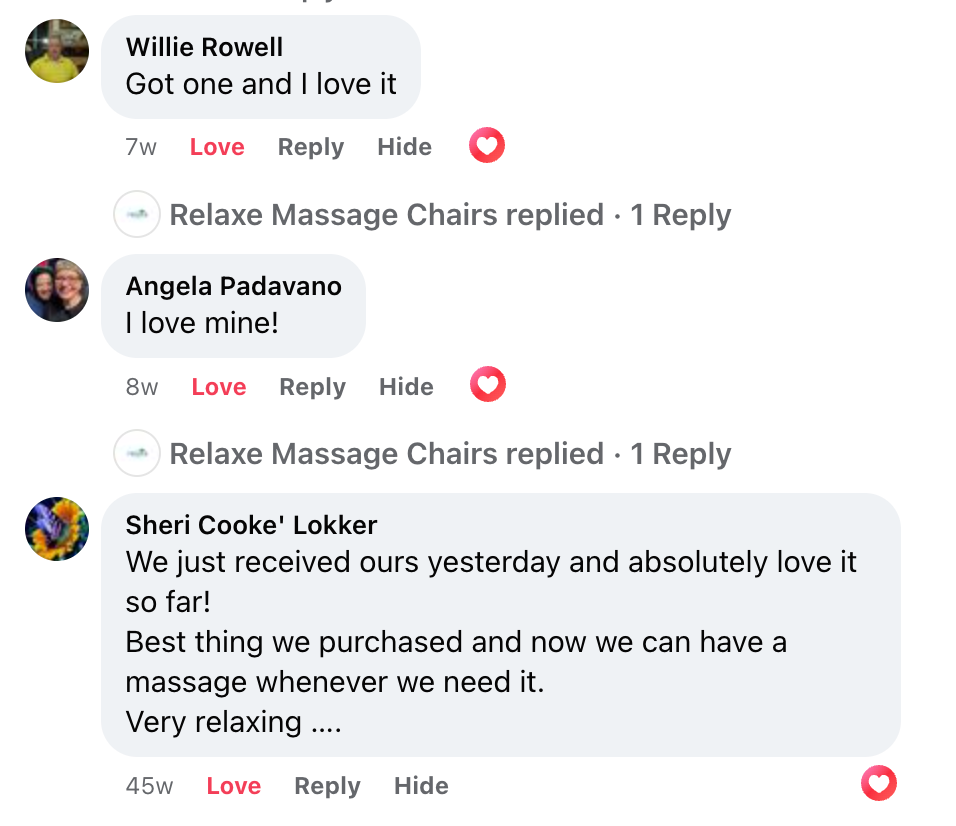This screenshot has height=826, width=956.
Task: Hide Willie Rowell's comment
Action: click(405, 147)
